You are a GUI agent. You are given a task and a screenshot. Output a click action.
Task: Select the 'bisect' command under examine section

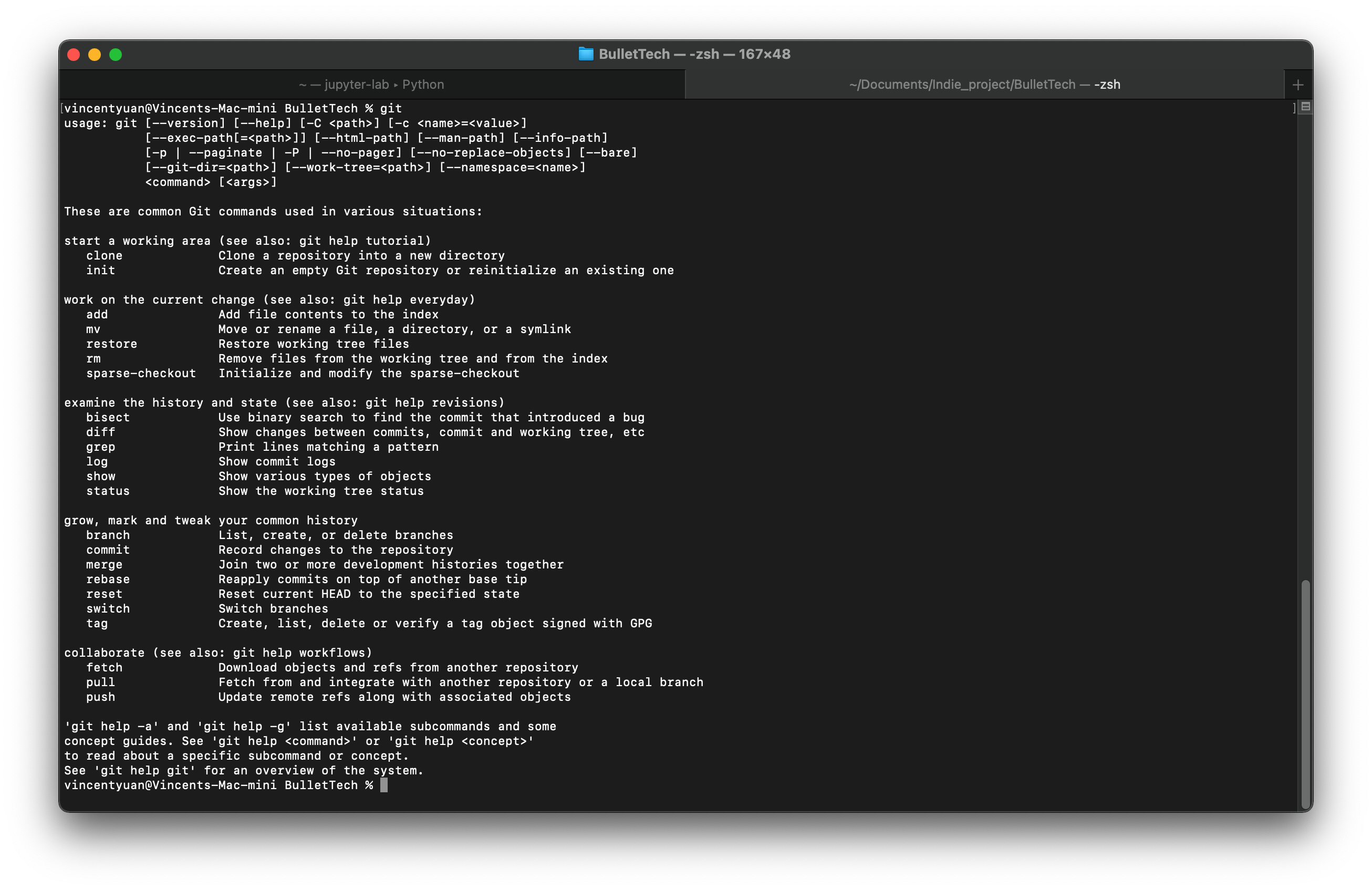click(108, 417)
